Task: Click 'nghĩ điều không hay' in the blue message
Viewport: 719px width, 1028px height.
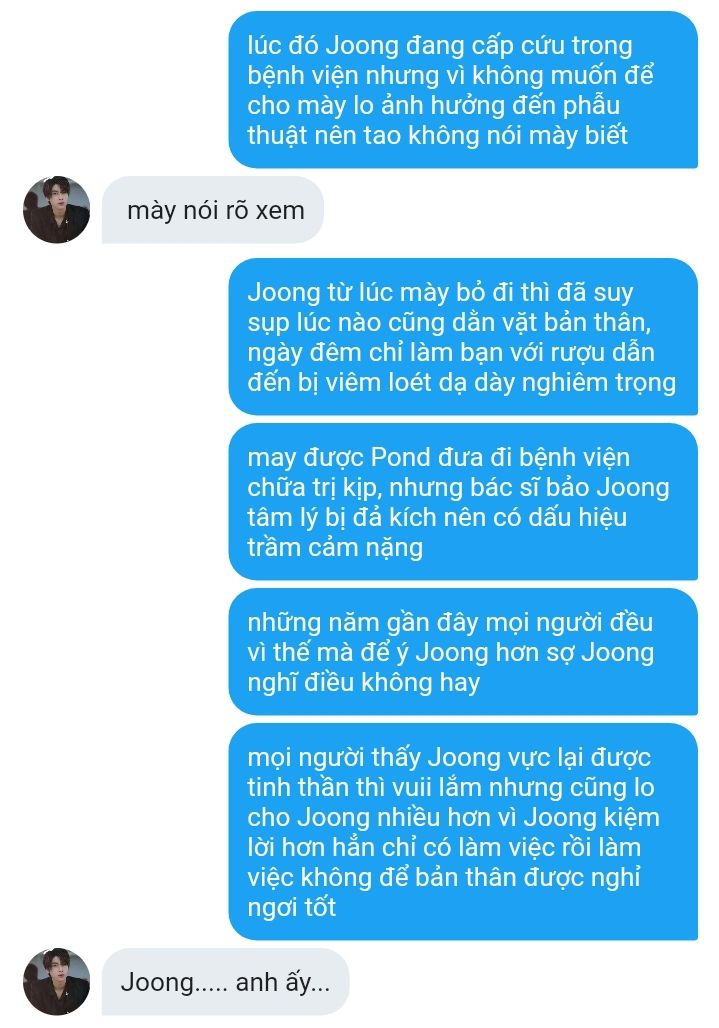Action: point(364,682)
